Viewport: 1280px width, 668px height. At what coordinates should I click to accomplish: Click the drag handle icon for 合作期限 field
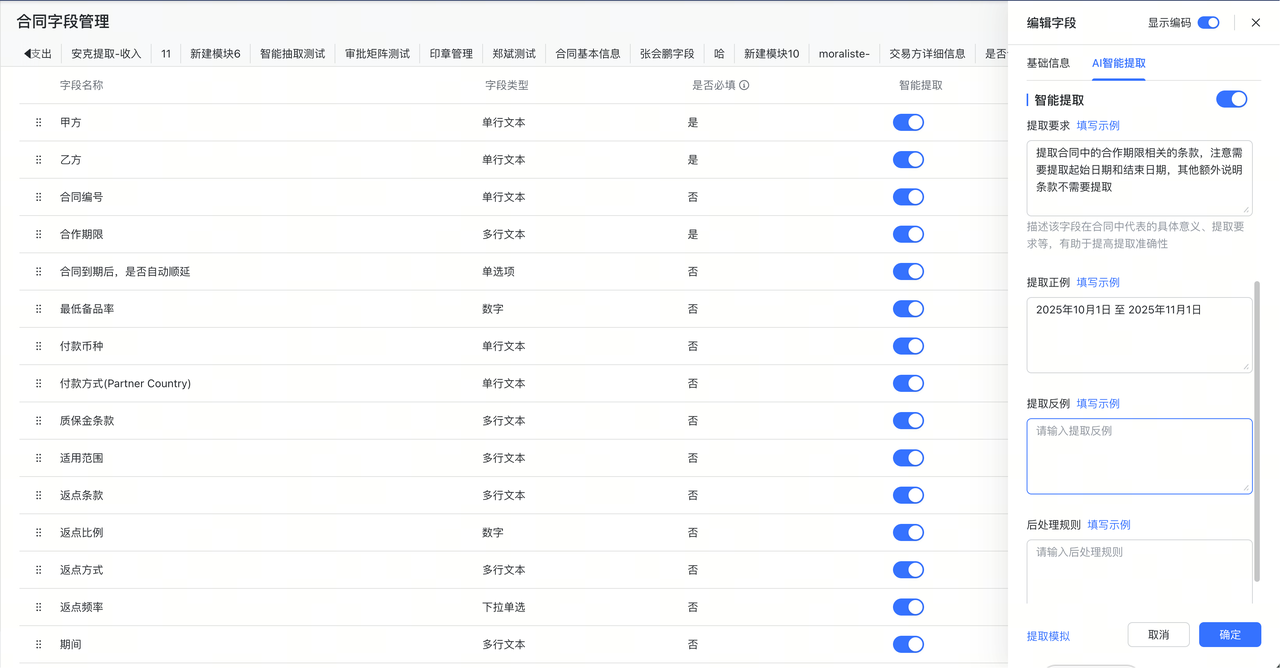pyautogui.click(x=37, y=234)
